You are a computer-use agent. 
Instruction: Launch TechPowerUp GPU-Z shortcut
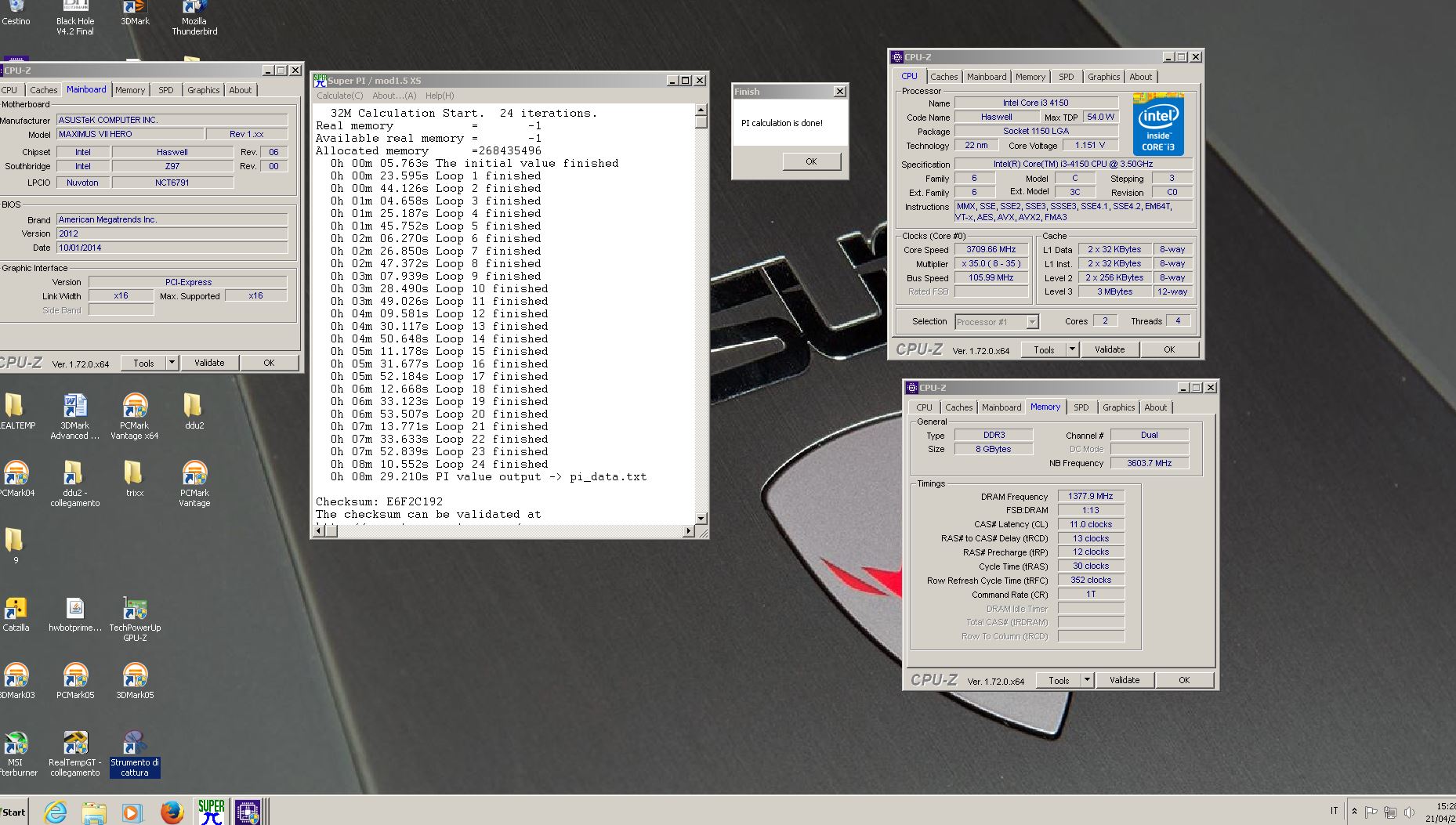(x=135, y=619)
